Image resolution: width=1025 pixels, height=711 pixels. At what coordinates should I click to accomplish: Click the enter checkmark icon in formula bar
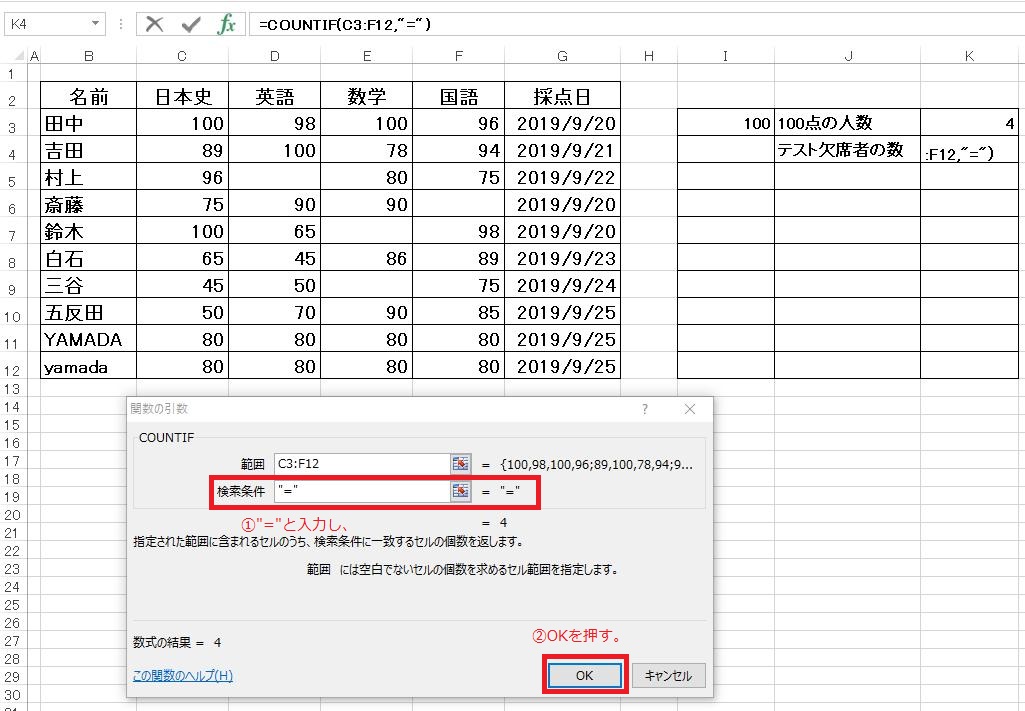pos(191,24)
